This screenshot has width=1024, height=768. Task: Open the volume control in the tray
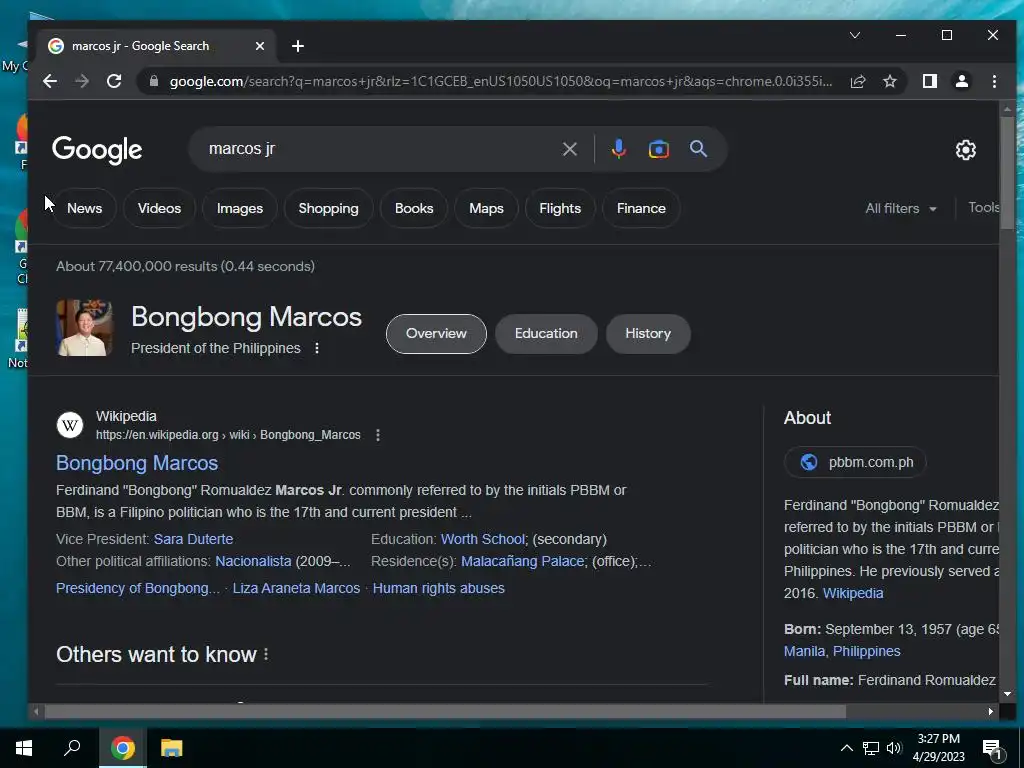click(894, 748)
